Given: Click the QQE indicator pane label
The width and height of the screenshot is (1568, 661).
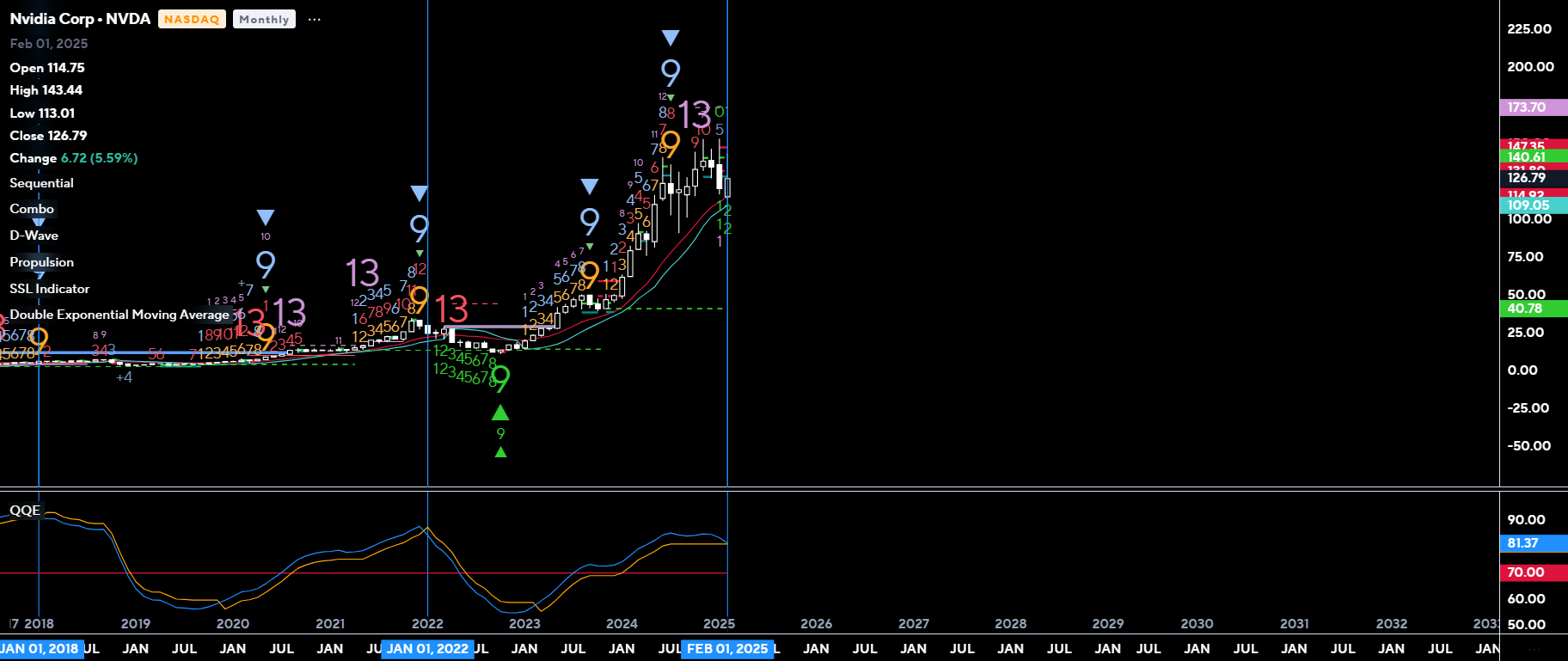Looking at the screenshot, I should coord(25,511).
